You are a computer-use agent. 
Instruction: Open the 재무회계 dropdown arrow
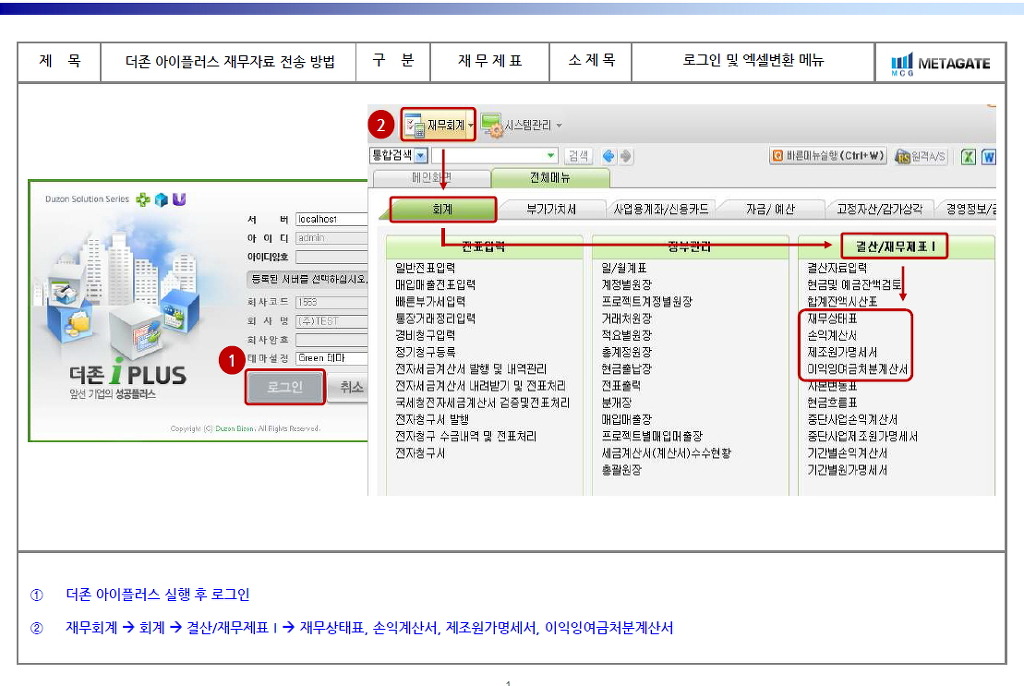click(470, 125)
